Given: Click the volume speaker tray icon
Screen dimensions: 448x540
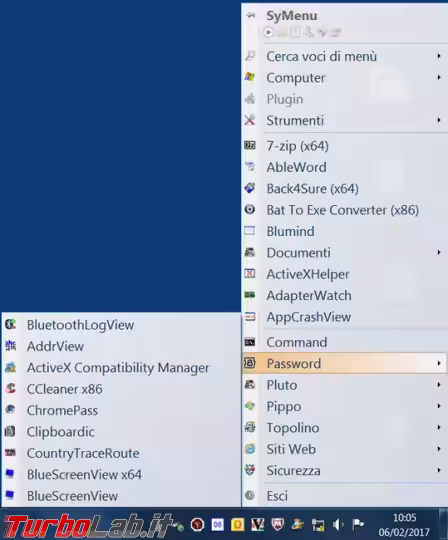Looking at the screenshot, I should pos(338,525).
